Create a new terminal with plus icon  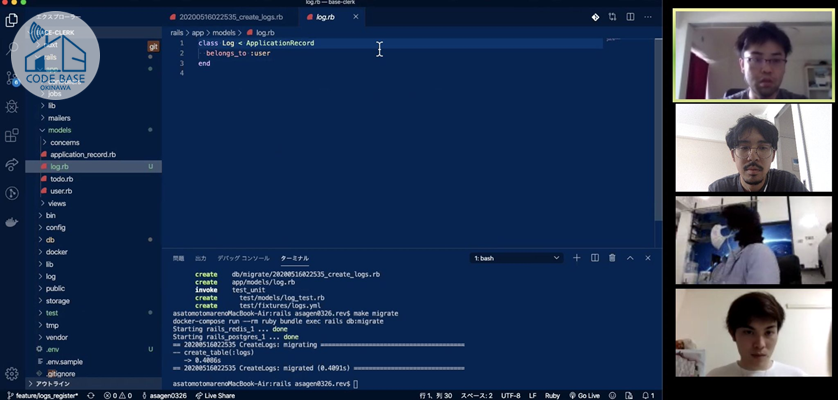coord(576,258)
